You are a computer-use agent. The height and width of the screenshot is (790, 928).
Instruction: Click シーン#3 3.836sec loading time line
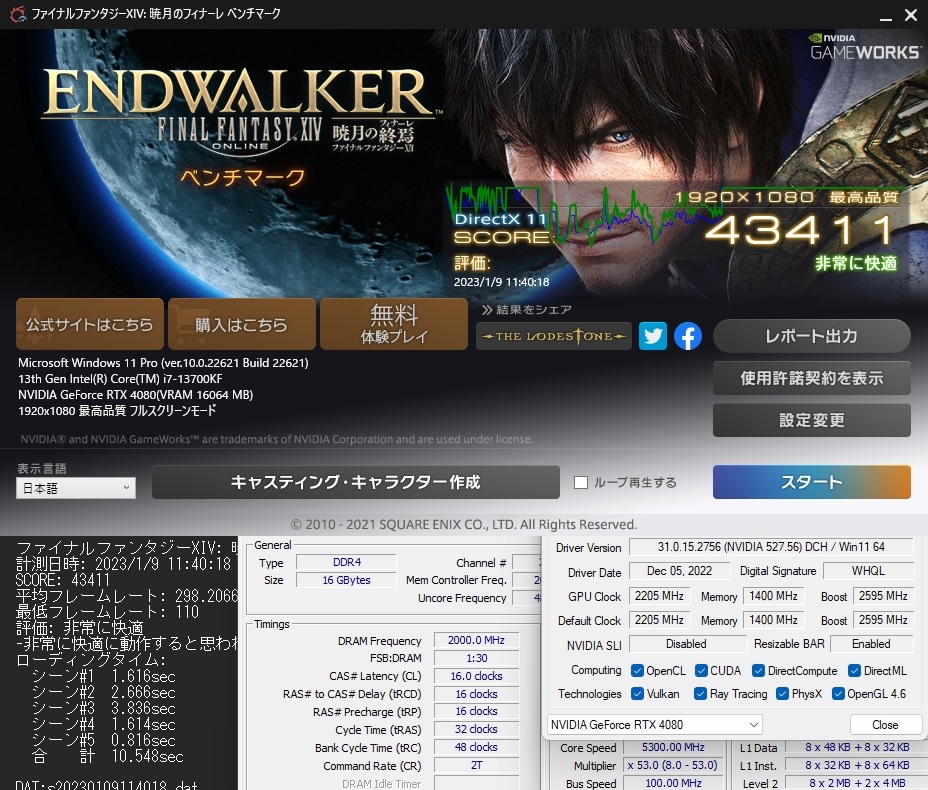[104, 708]
